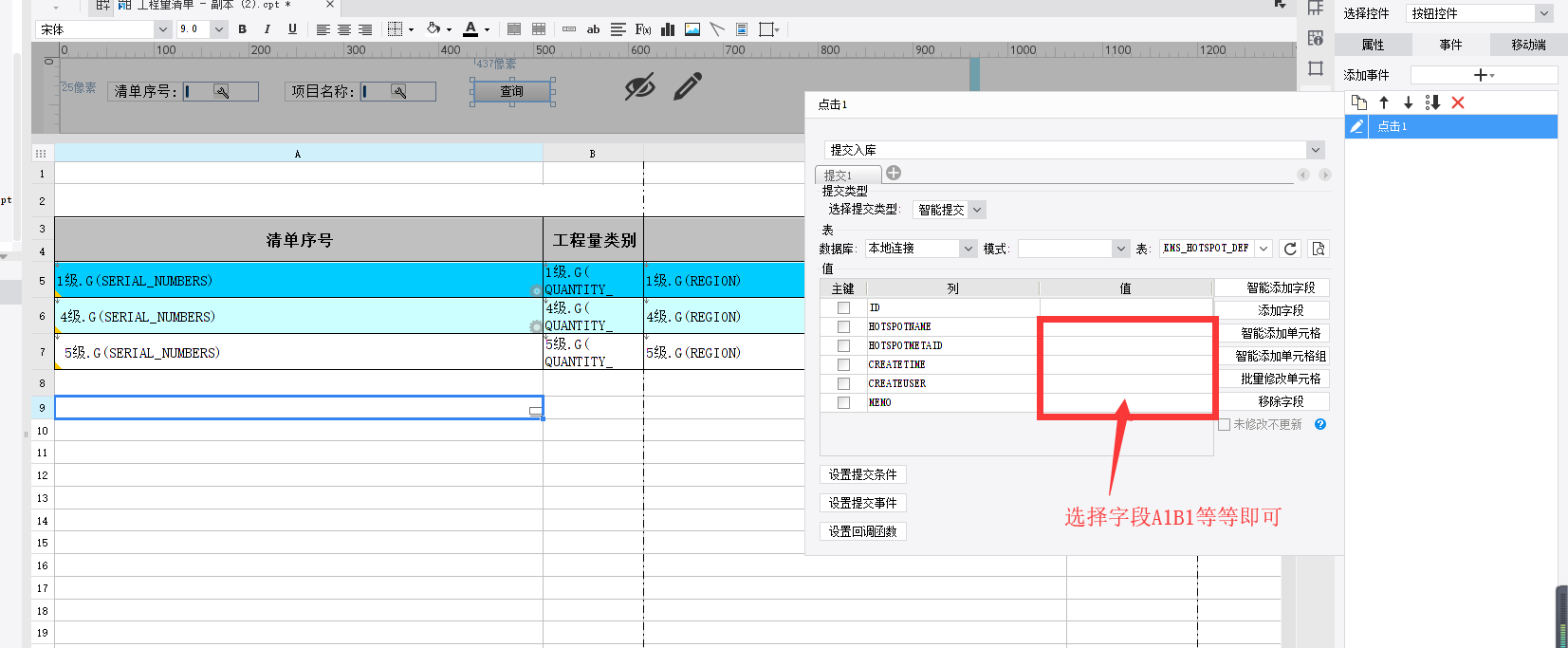Delete event with the red X icon
The width and height of the screenshot is (1568, 648).
[1458, 102]
